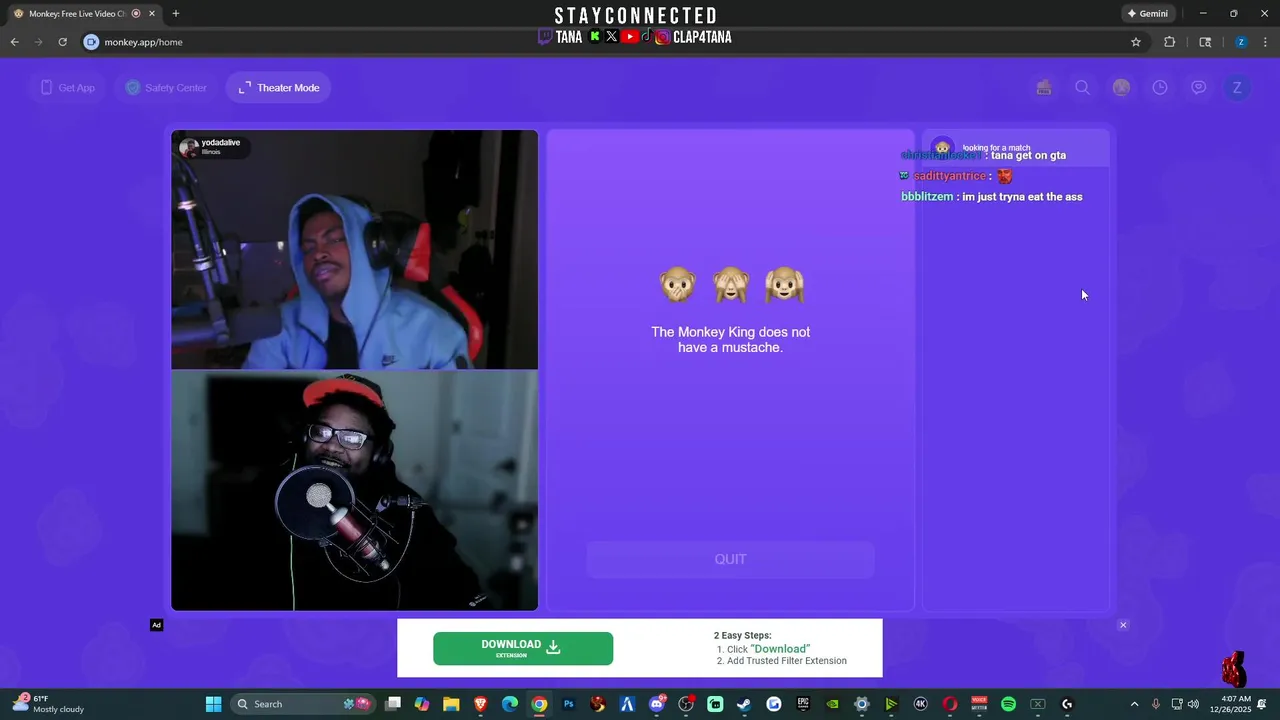Open Discord from taskbar

tap(657, 704)
